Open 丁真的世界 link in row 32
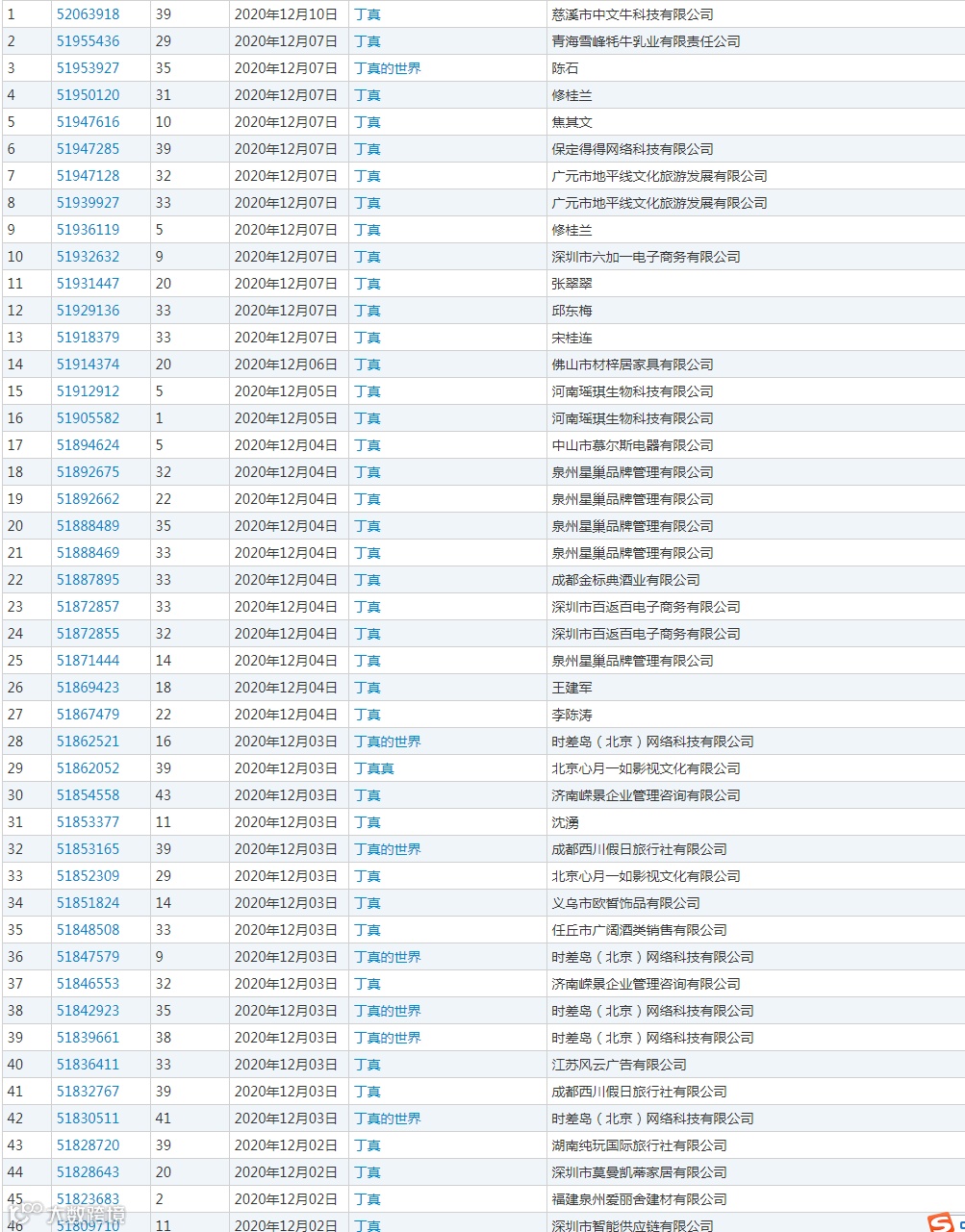965x1232 pixels. [x=388, y=849]
